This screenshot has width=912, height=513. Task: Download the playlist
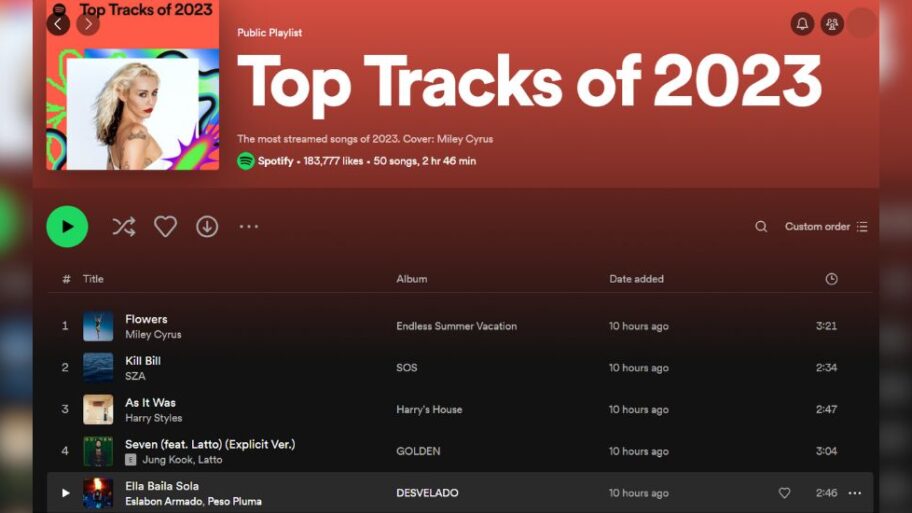207,227
